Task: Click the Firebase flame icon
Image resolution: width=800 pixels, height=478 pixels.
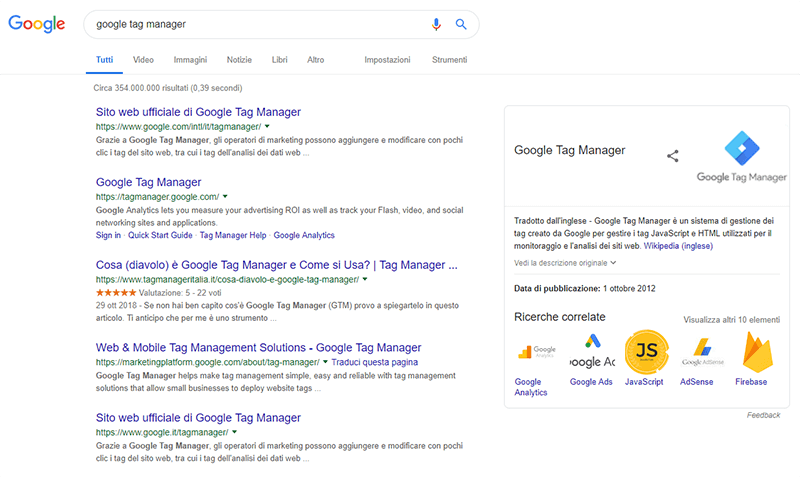Action: [758, 351]
